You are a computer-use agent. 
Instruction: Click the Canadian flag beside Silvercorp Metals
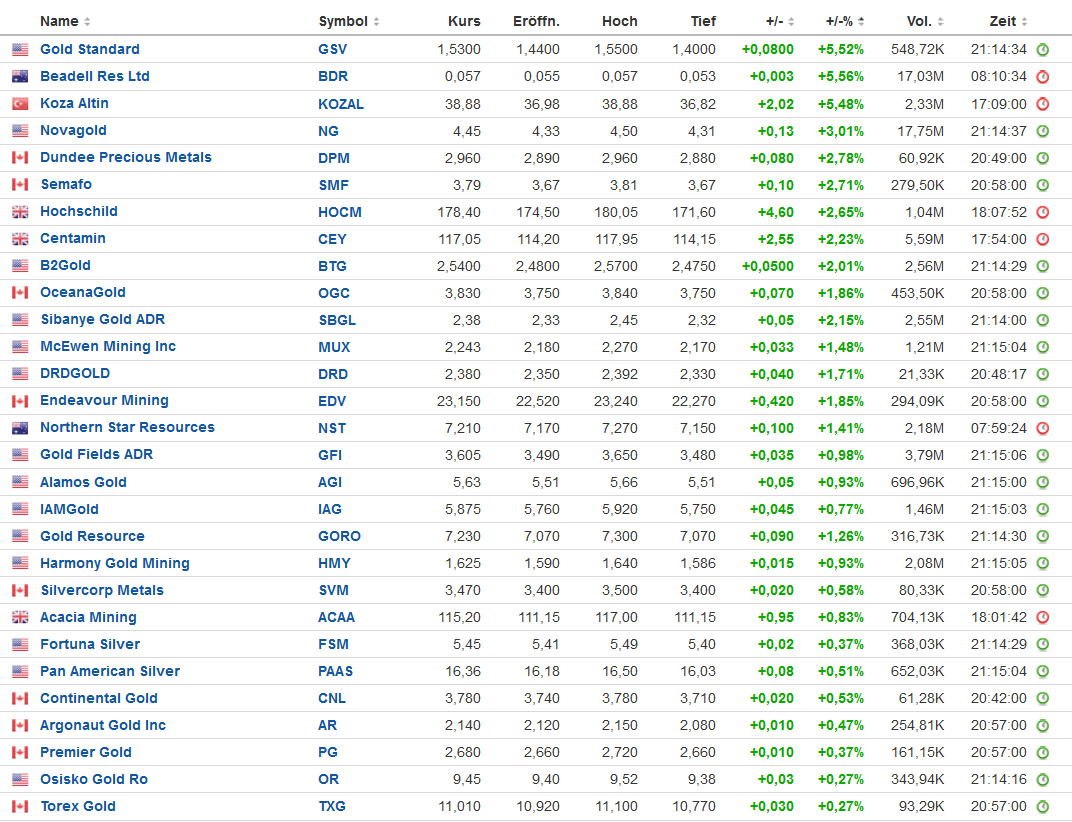[x=21, y=590]
